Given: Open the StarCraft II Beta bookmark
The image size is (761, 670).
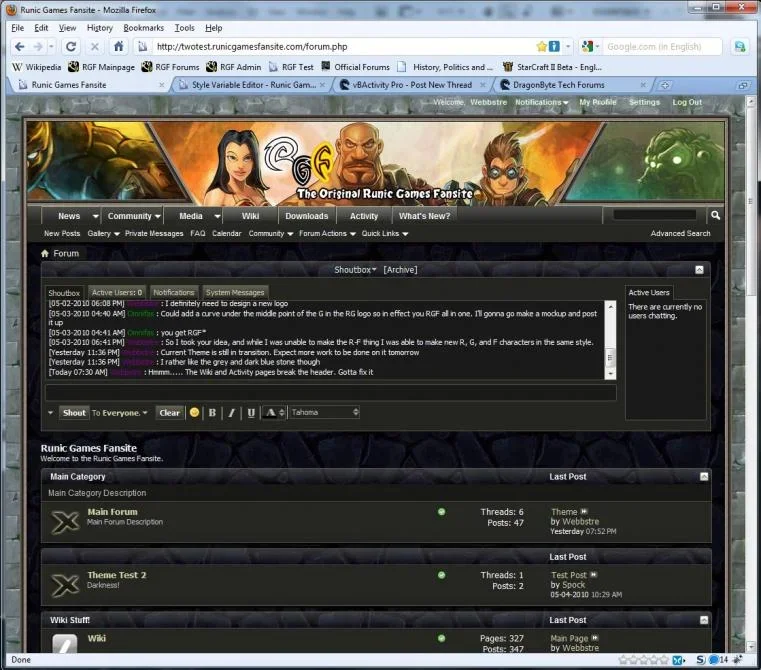Looking at the screenshot, I should (552, 67).
